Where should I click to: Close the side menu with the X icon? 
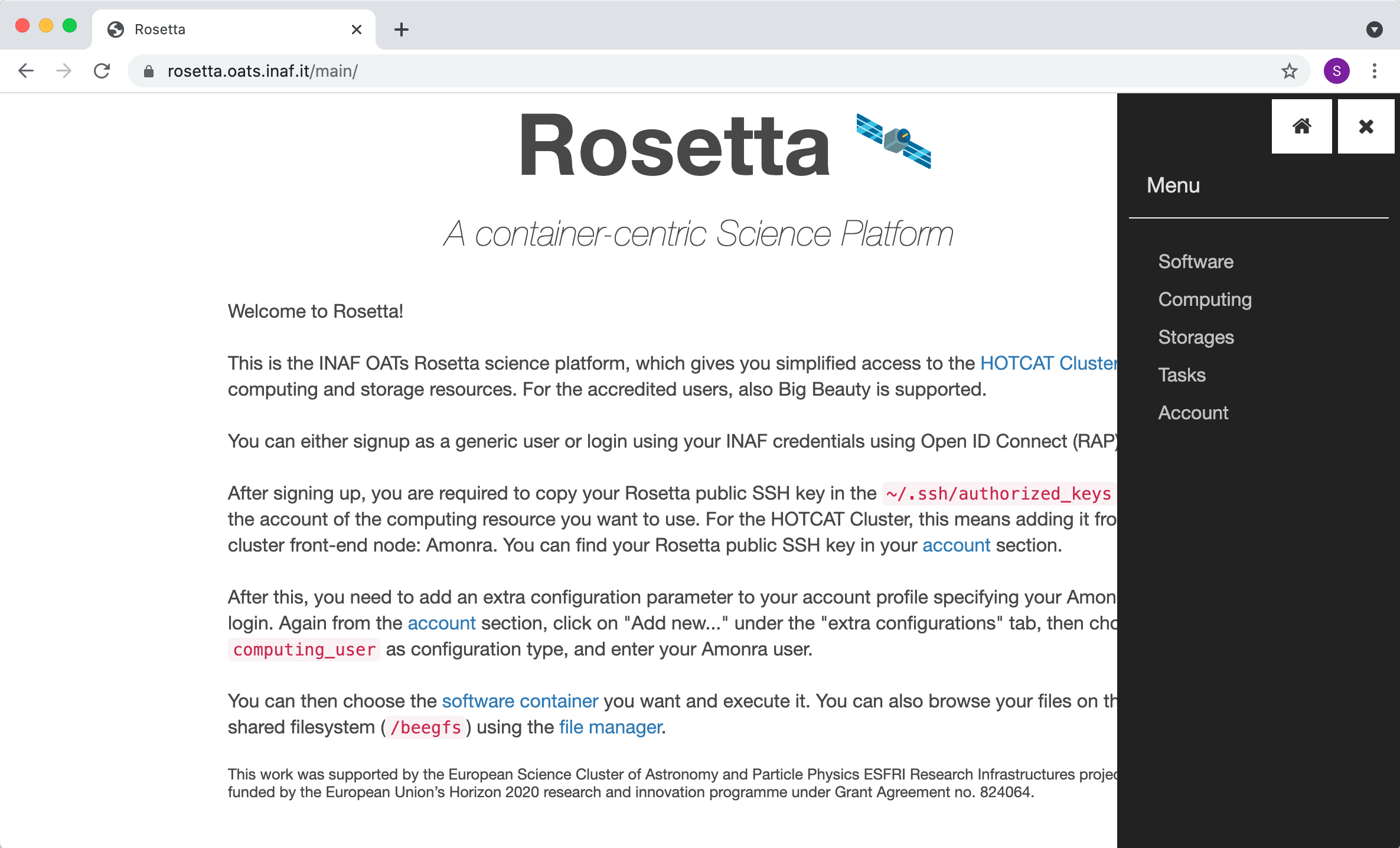click(x=1366, y=126)
